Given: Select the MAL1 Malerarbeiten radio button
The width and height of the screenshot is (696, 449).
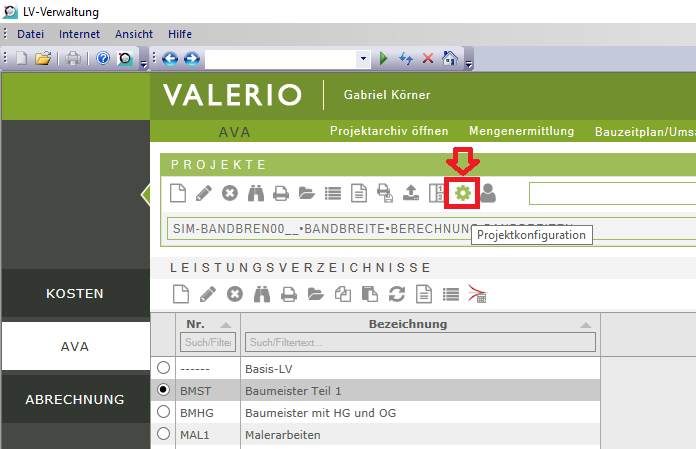Looking at the screenshot, I should pos(164,433).
